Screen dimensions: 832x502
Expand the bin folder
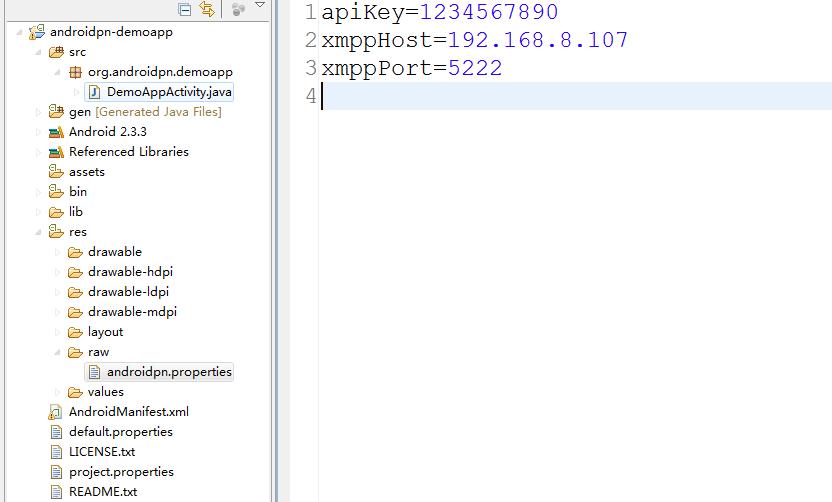point(38,192)
